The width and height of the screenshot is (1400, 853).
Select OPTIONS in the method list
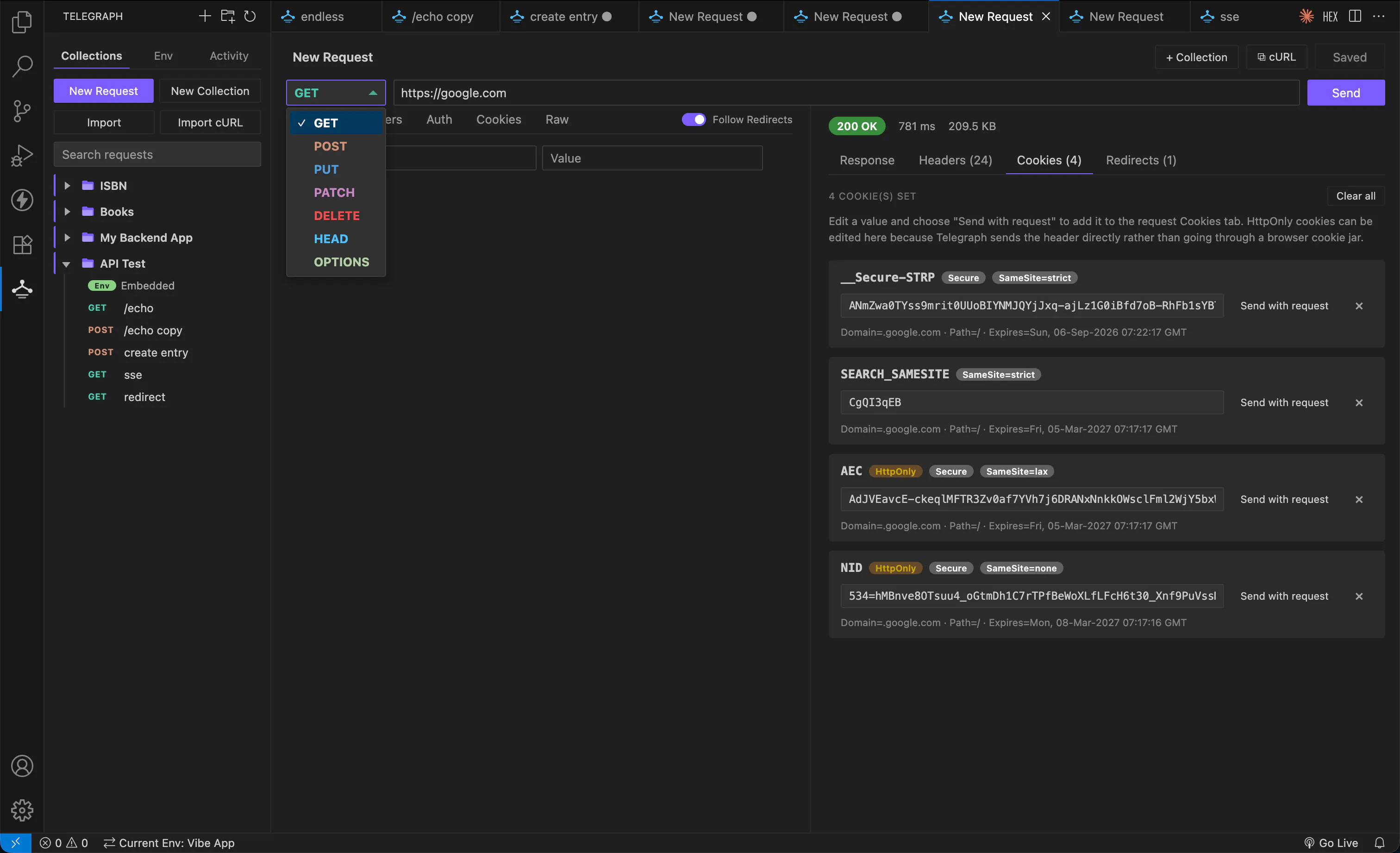335,262
